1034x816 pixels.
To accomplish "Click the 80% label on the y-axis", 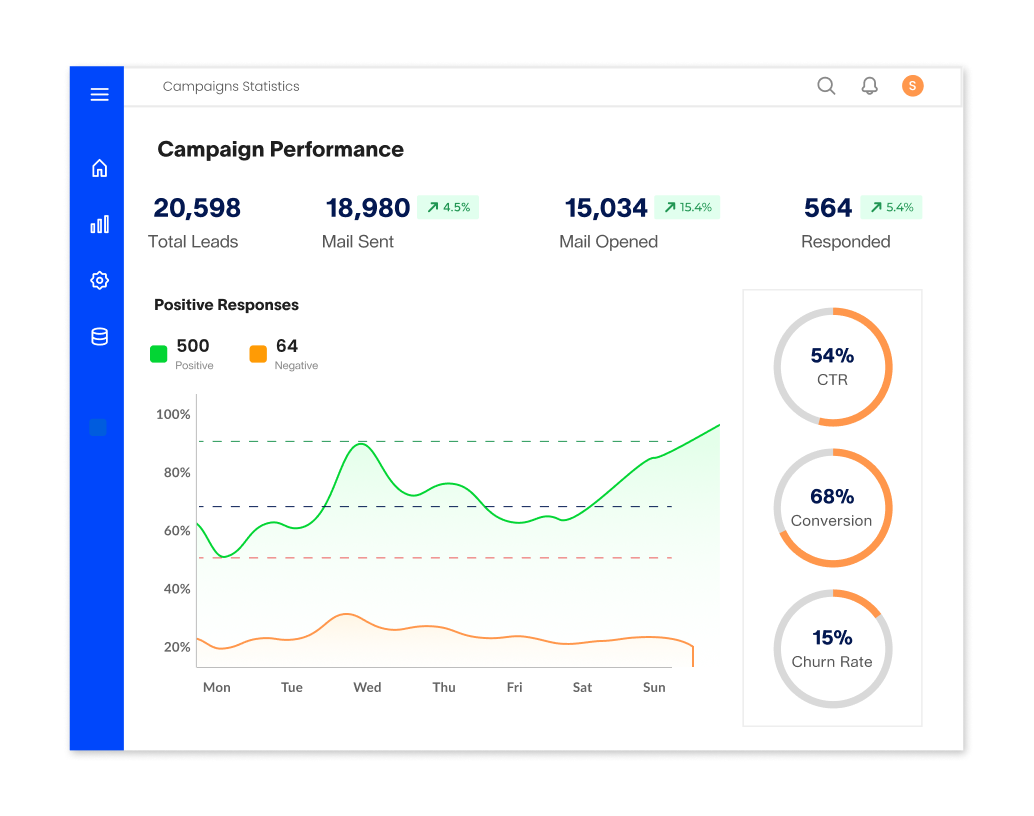I will [x=177, y=472].
